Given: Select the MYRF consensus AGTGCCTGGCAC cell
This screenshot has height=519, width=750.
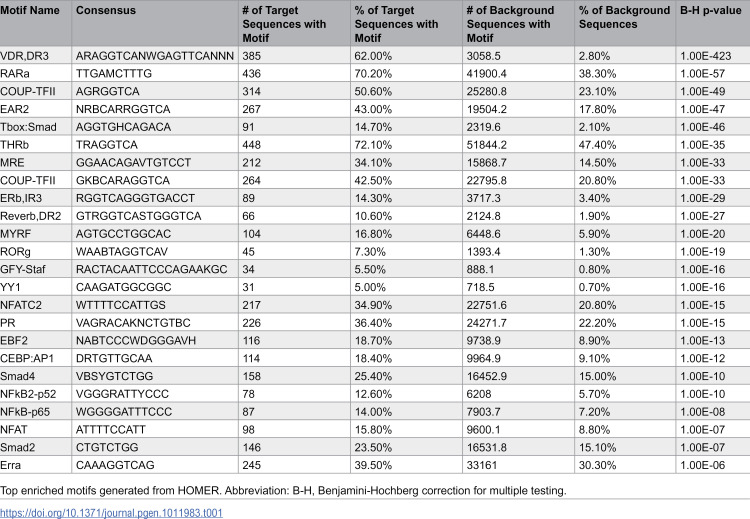Looking at the screenshot, I should [x=155, y=233].
